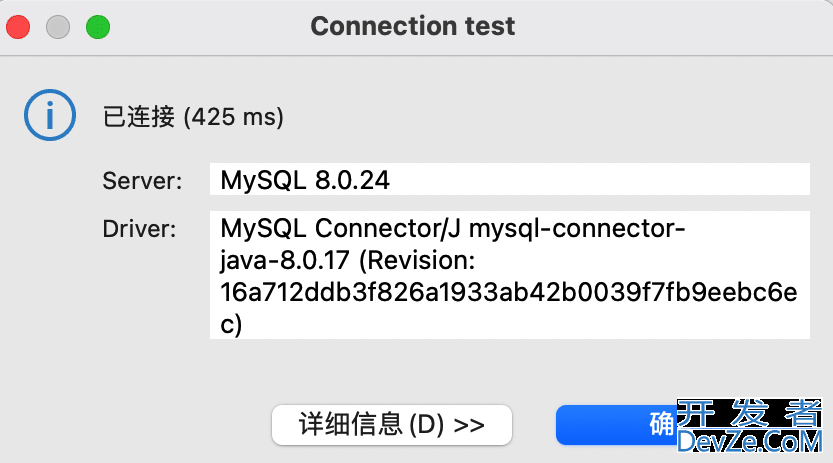Click the DevZe.CoM watermark text
833x463 pixels.
tap(750, 441)
